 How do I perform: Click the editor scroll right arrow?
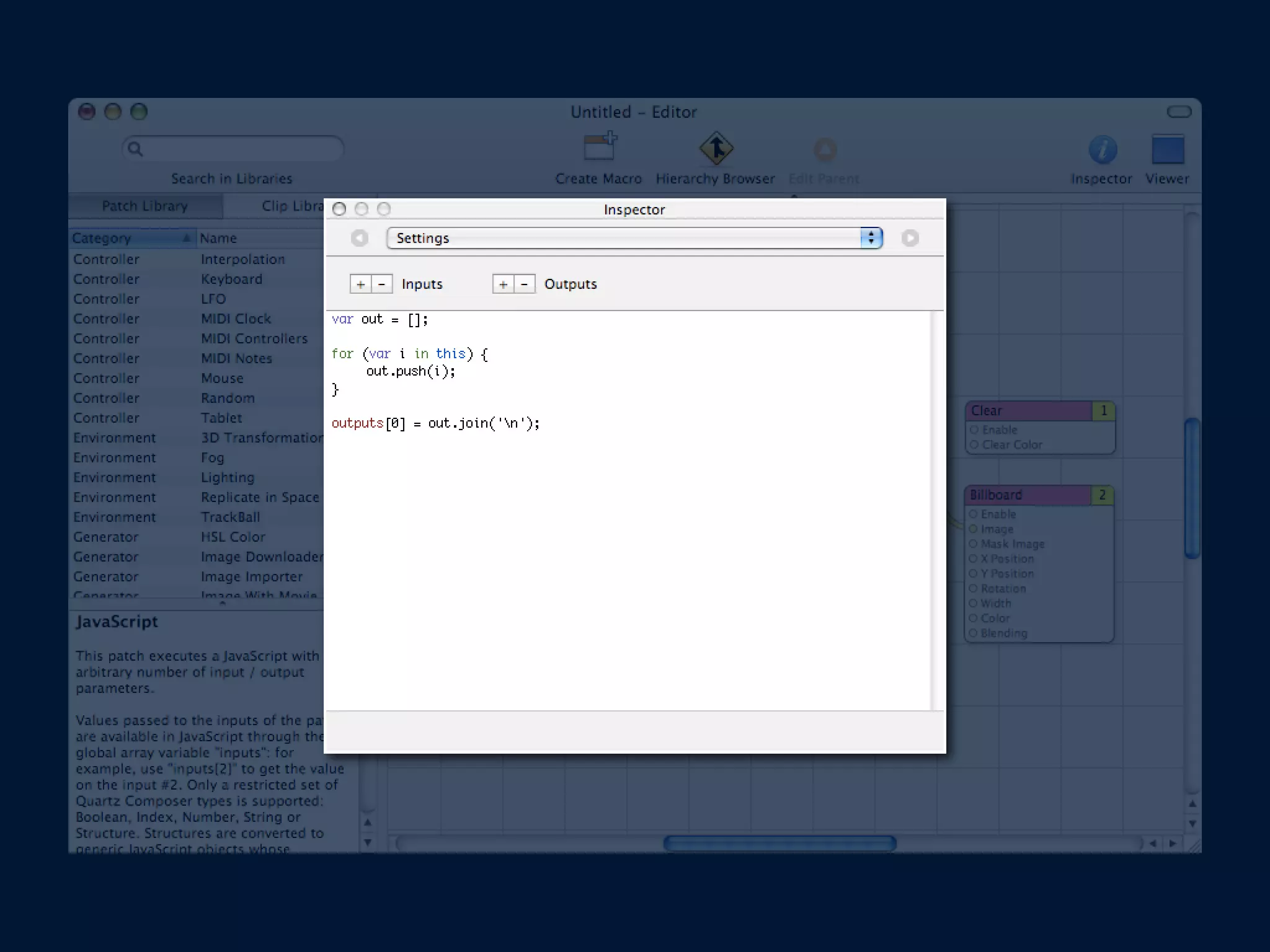(1172, 844)
